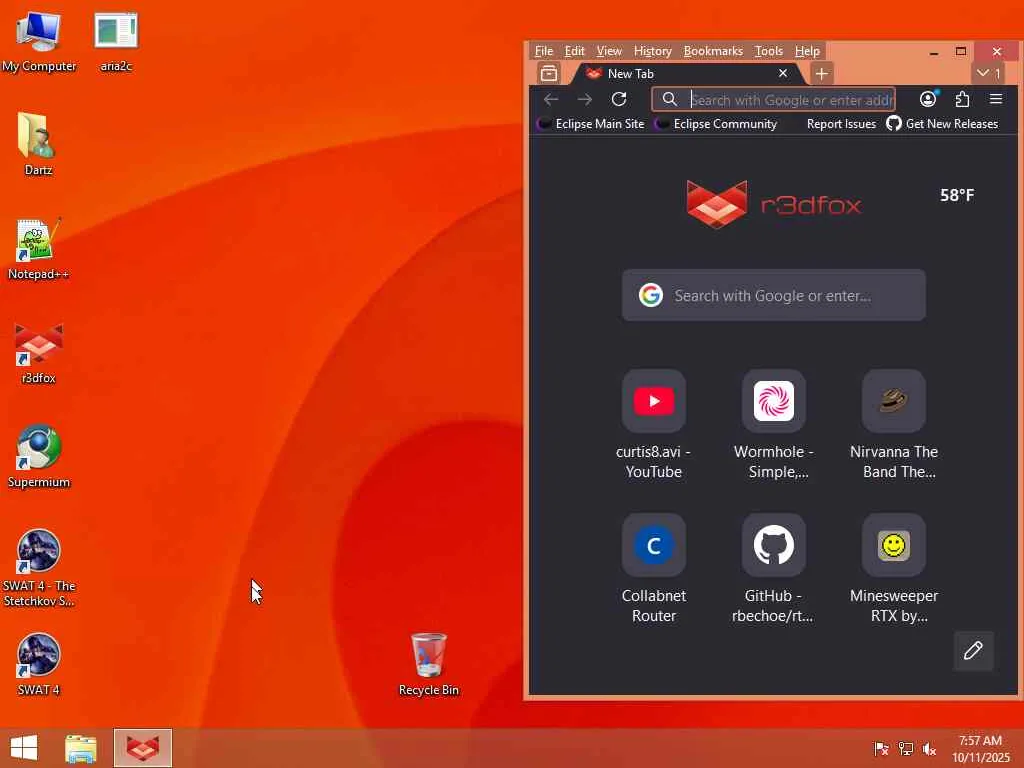Click the r3dfox logo on new tab page
This screenshot has height=768, width=1024.
(774, 204)
